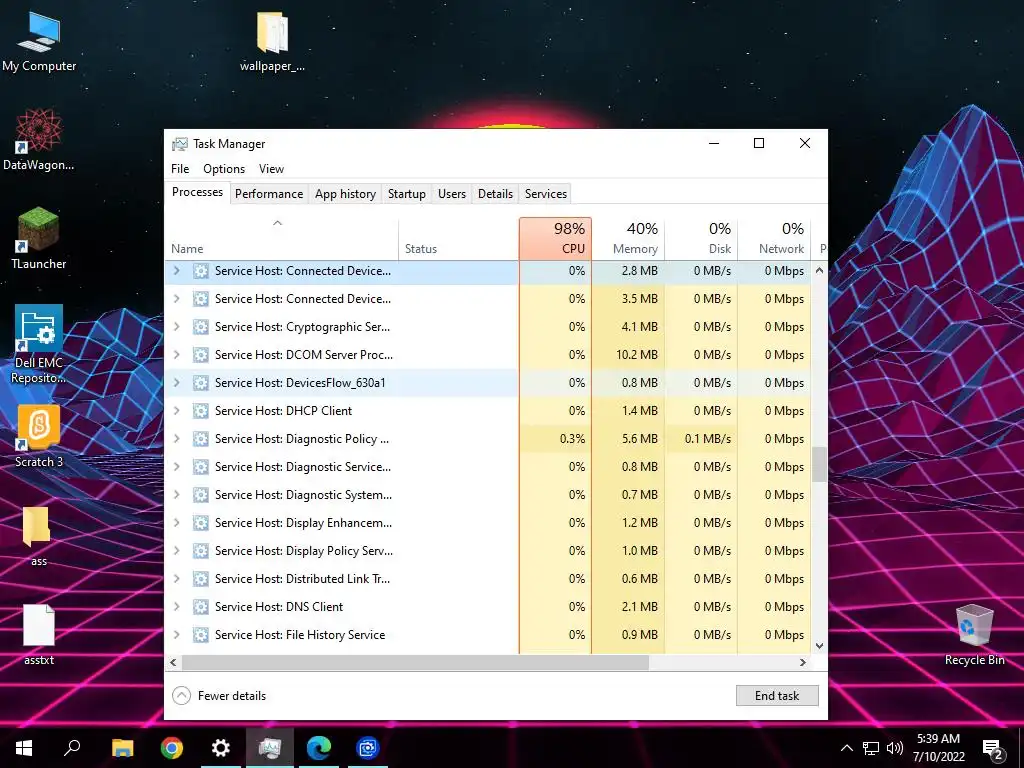Click the End task button
Image resolution: width=1024 pixels, height=768 pixels.
(777, 696)
